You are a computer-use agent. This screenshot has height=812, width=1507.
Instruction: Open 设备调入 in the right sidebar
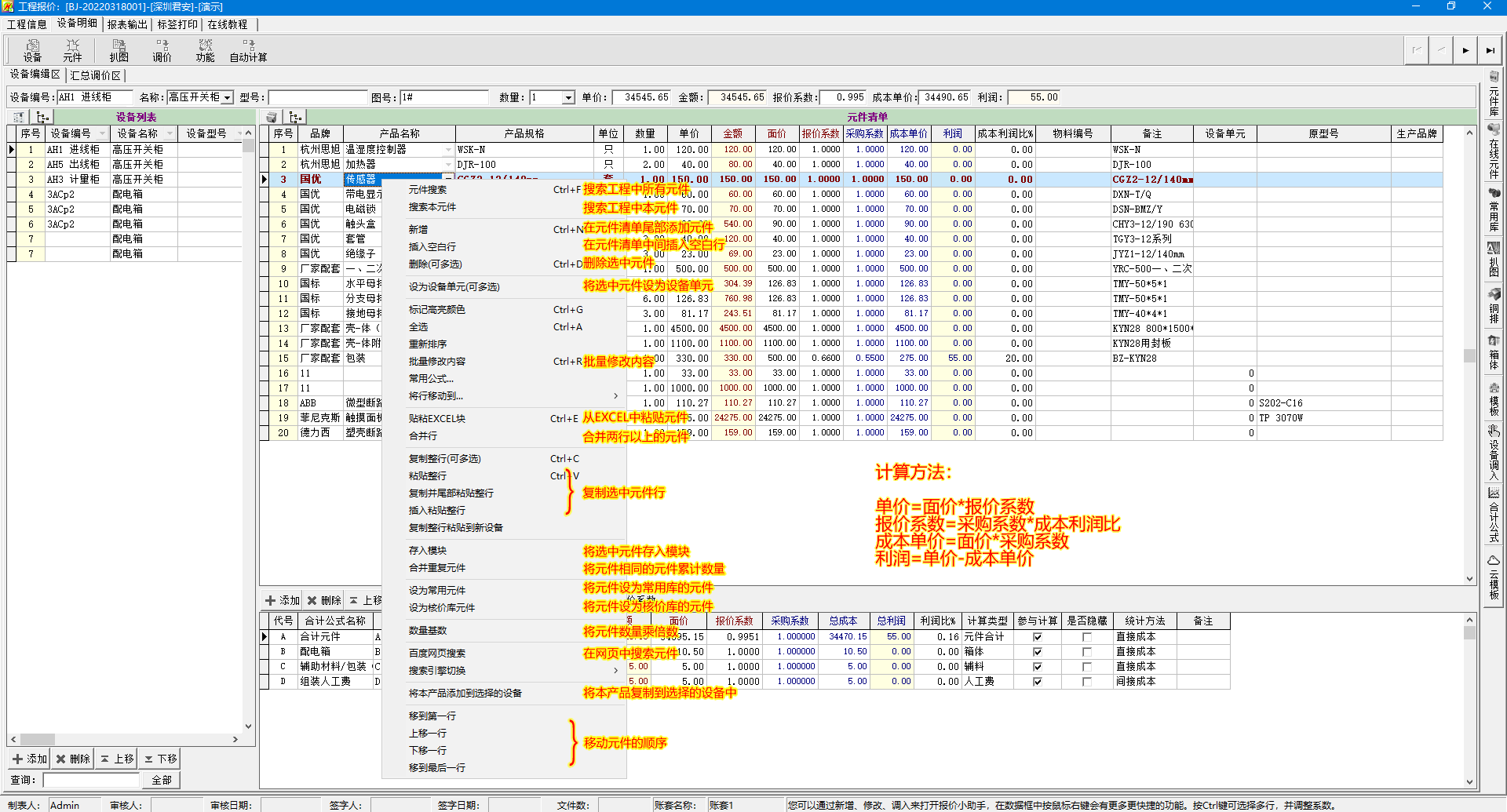click(x=1494, y=453)
